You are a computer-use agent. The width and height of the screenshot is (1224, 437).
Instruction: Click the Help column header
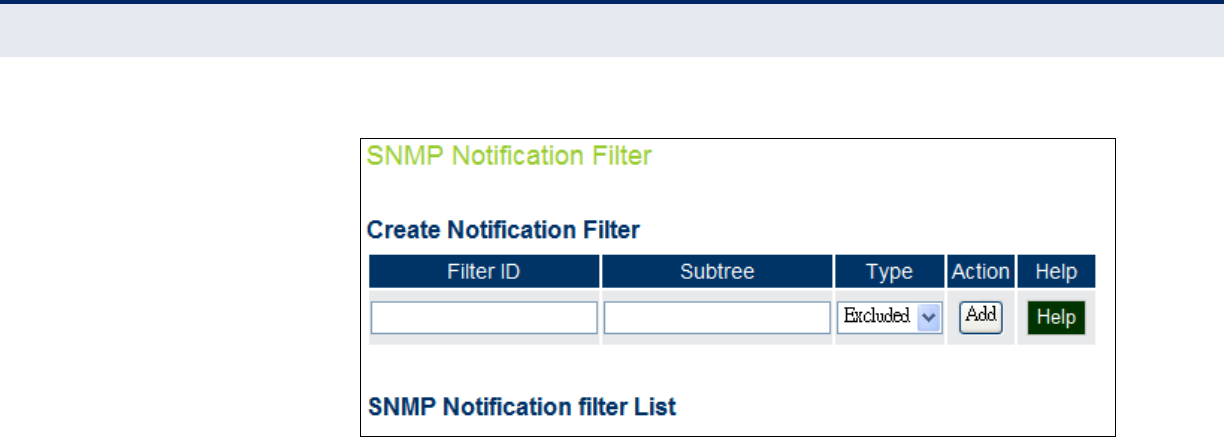(x=1056, y=271)
